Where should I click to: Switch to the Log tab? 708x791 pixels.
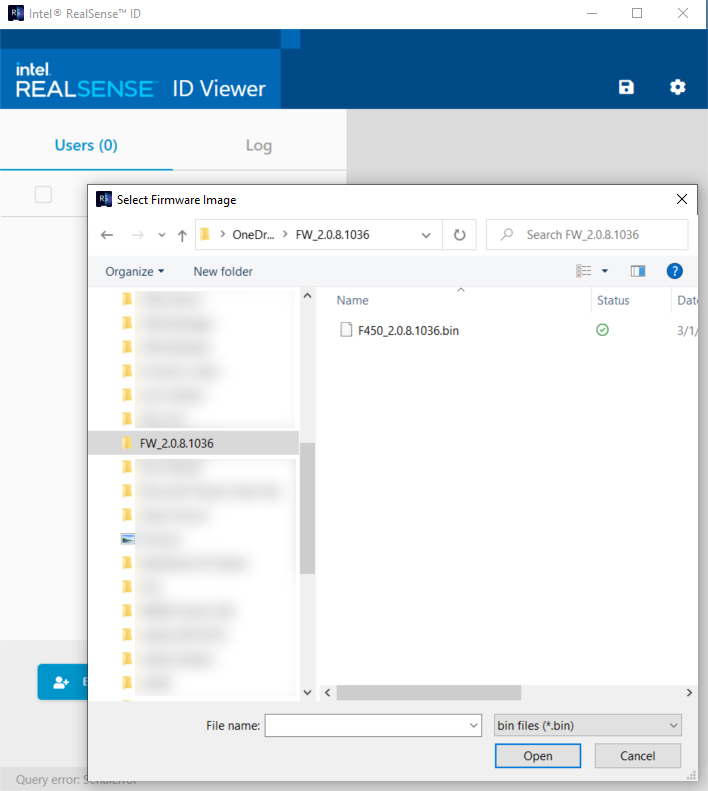tap(259, 146)
